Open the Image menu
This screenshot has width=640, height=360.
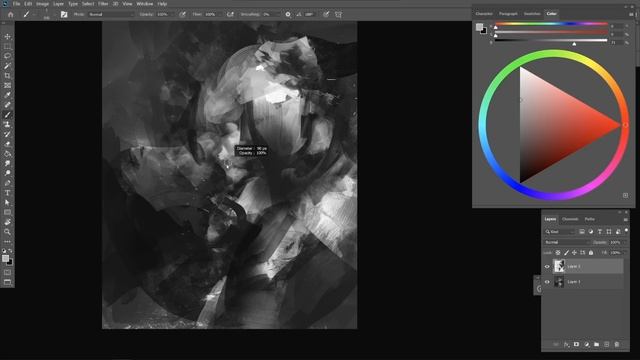coord(42,4)
